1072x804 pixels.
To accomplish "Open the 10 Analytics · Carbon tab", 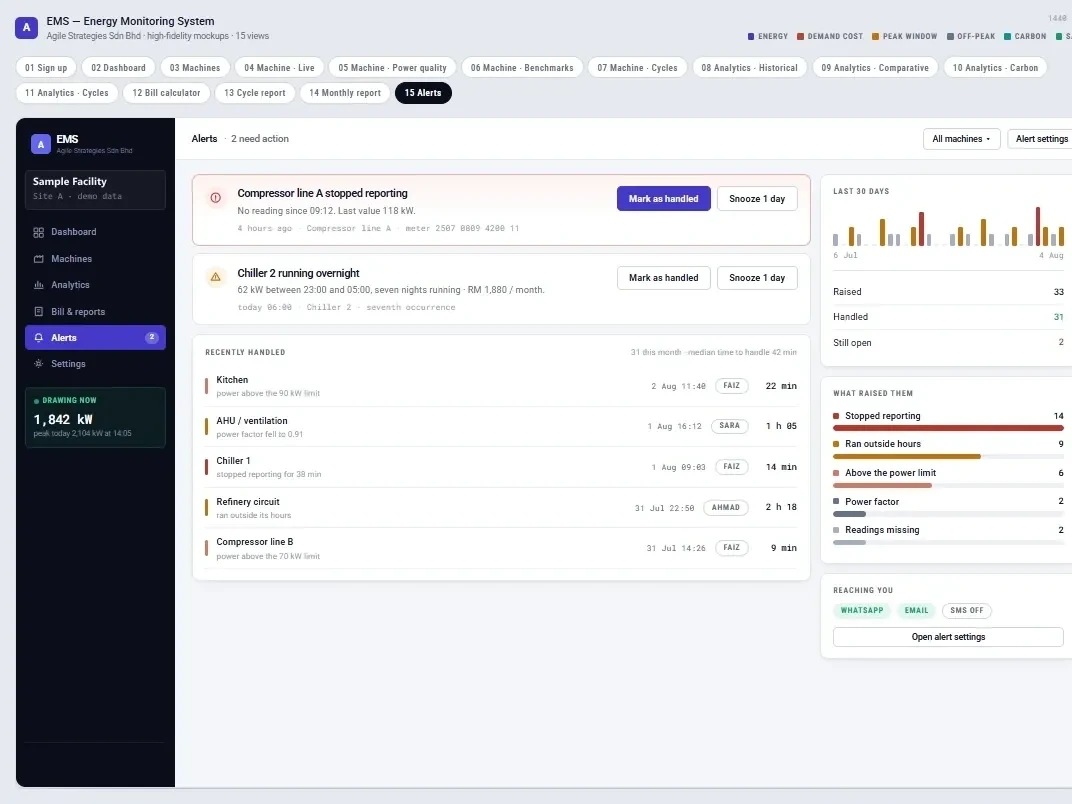I will click(x=995, y=68).
